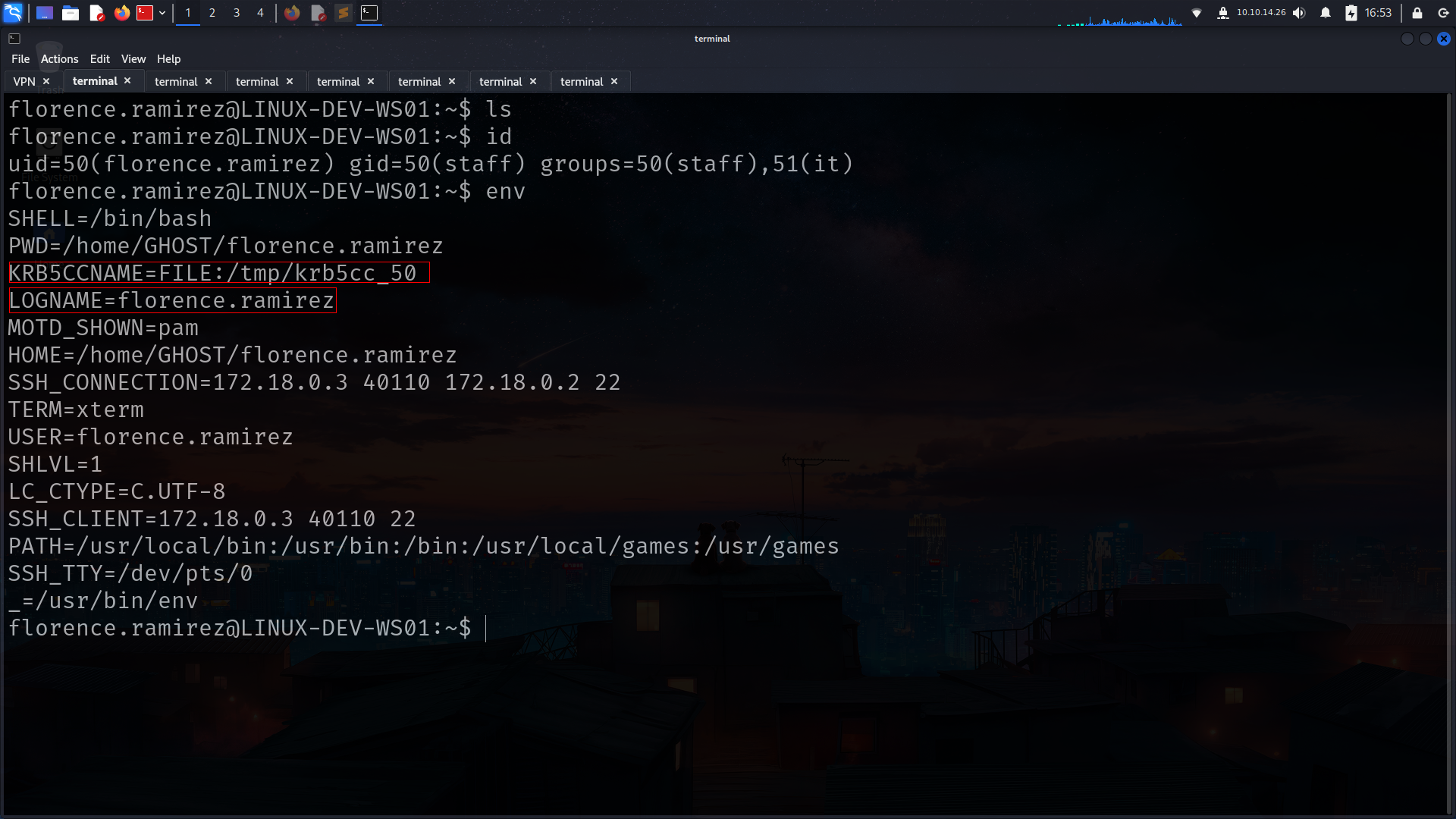Click the HOME=/home/GHOST/florence.ramirez line
Viewport: 1456px width, 819px height.
[233, 355]
